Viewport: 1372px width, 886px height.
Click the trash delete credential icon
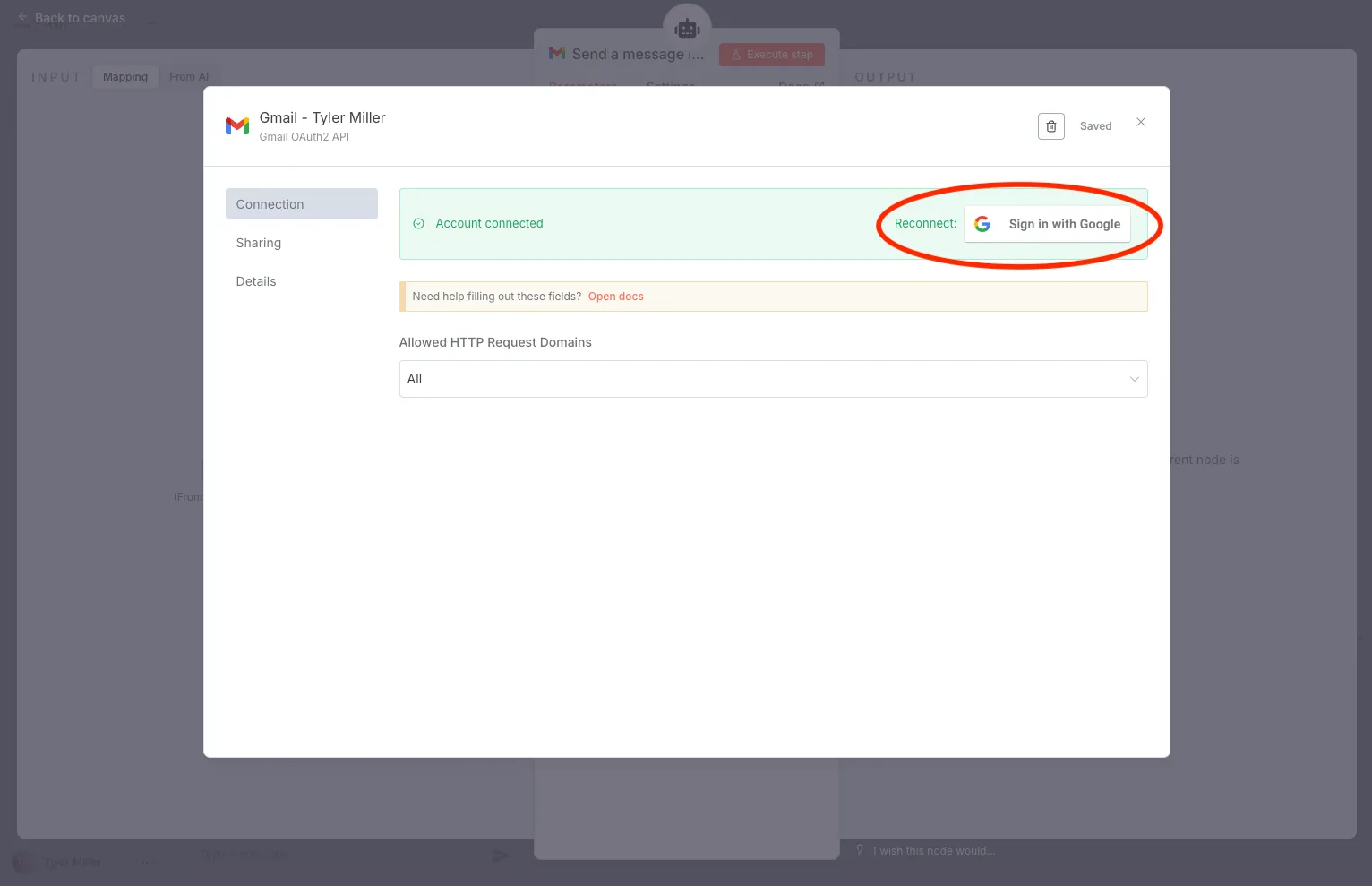point(1050,126)
